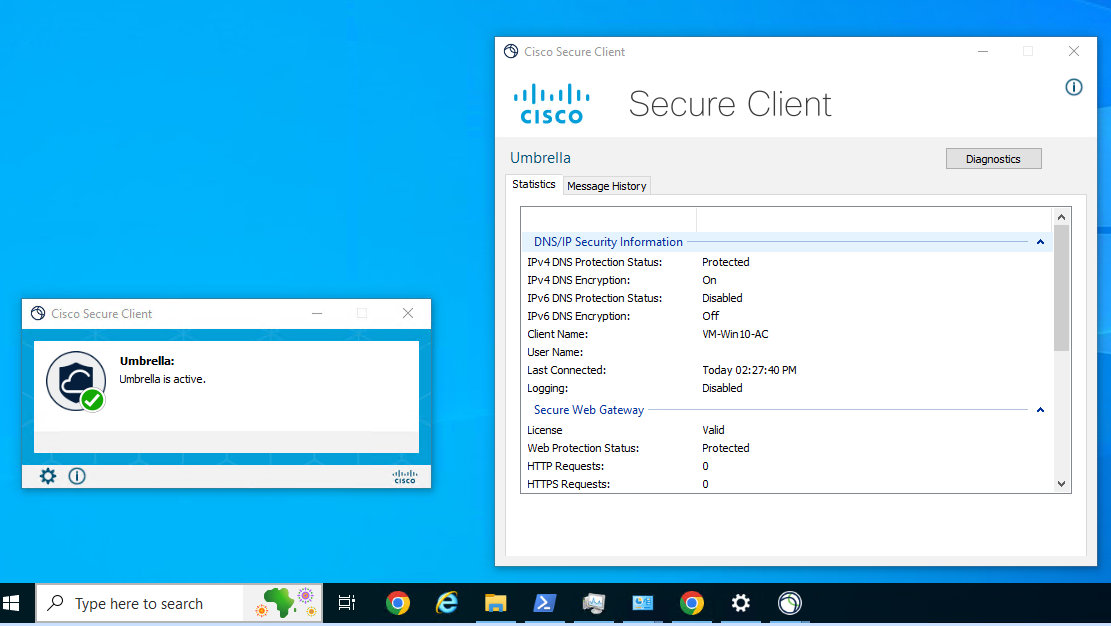
Task: Click the large Cisco logo beside Secure Client heading
Action: 551,104
